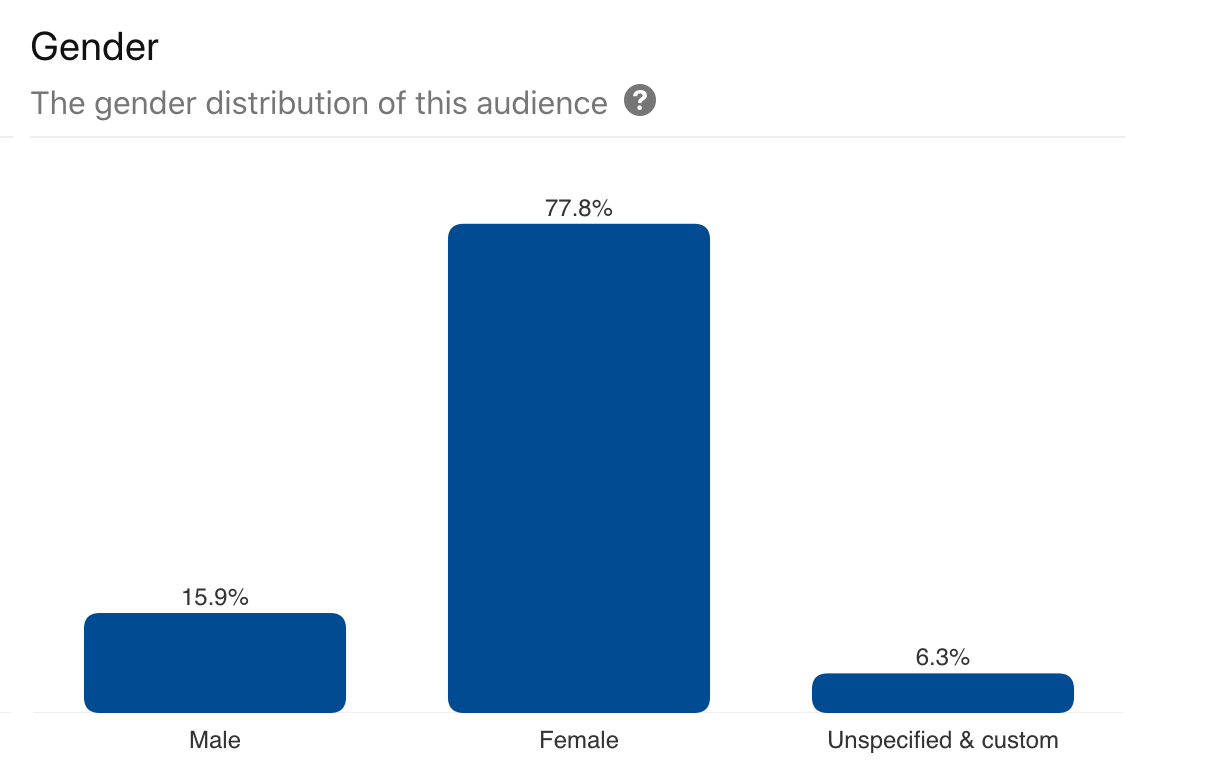Viewport: 1226px width, 776px height.
Task: Click the 6.3% value label
Action: tap(943, 658)
